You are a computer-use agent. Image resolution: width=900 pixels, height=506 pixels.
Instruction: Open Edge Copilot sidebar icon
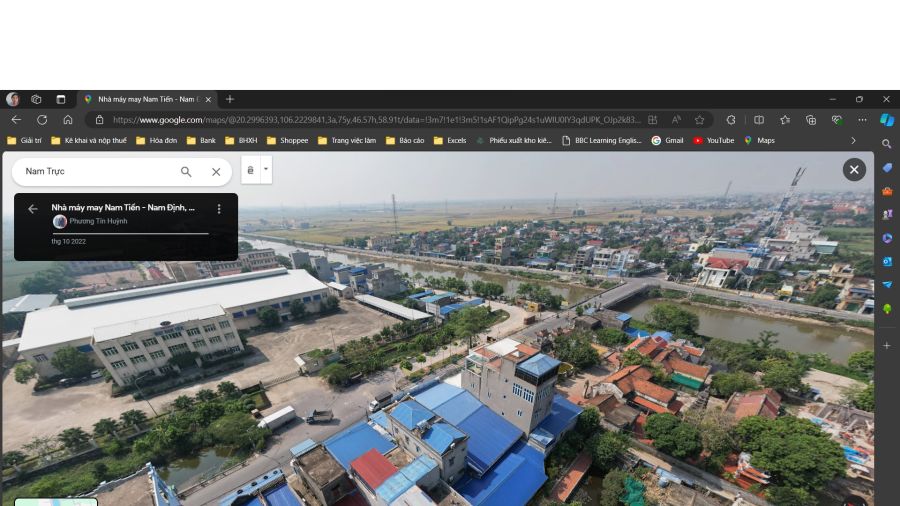pos(886,120)
